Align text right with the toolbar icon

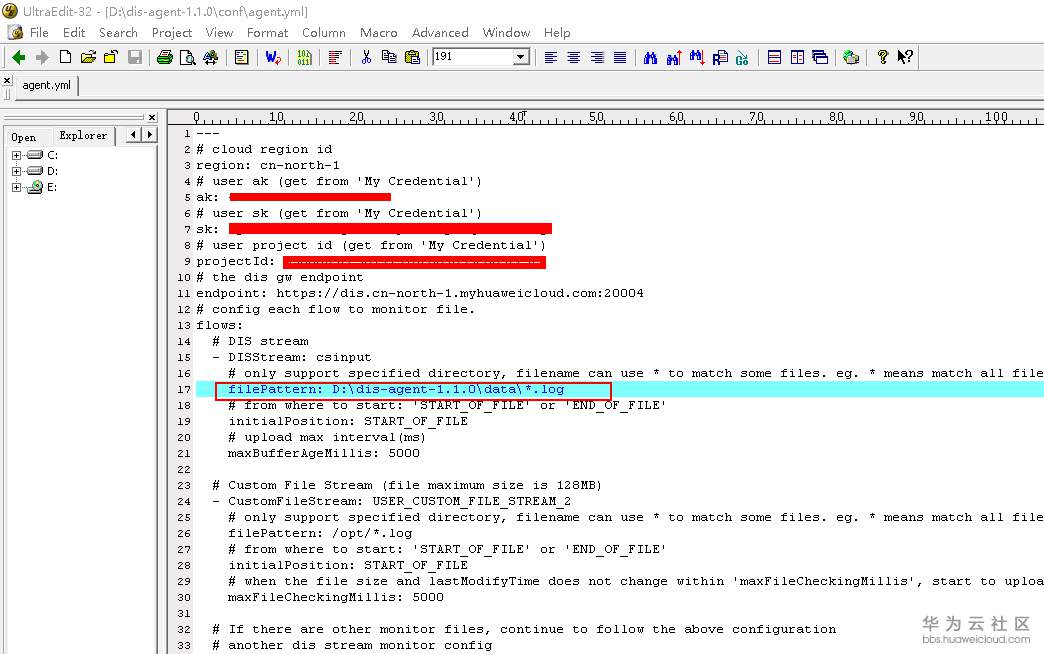pyautogui.click(x=597, y=57)
